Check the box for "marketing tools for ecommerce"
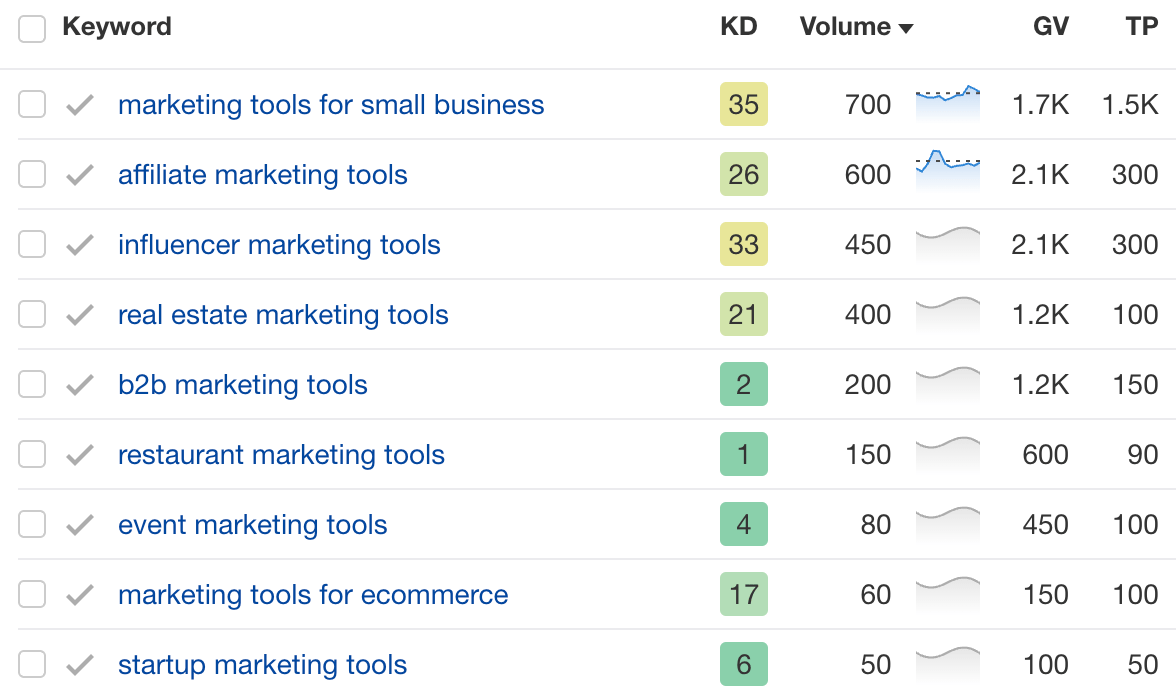The height and width of the screenshot is (694, 1176). pyautogui.click(x=31, y=594)
